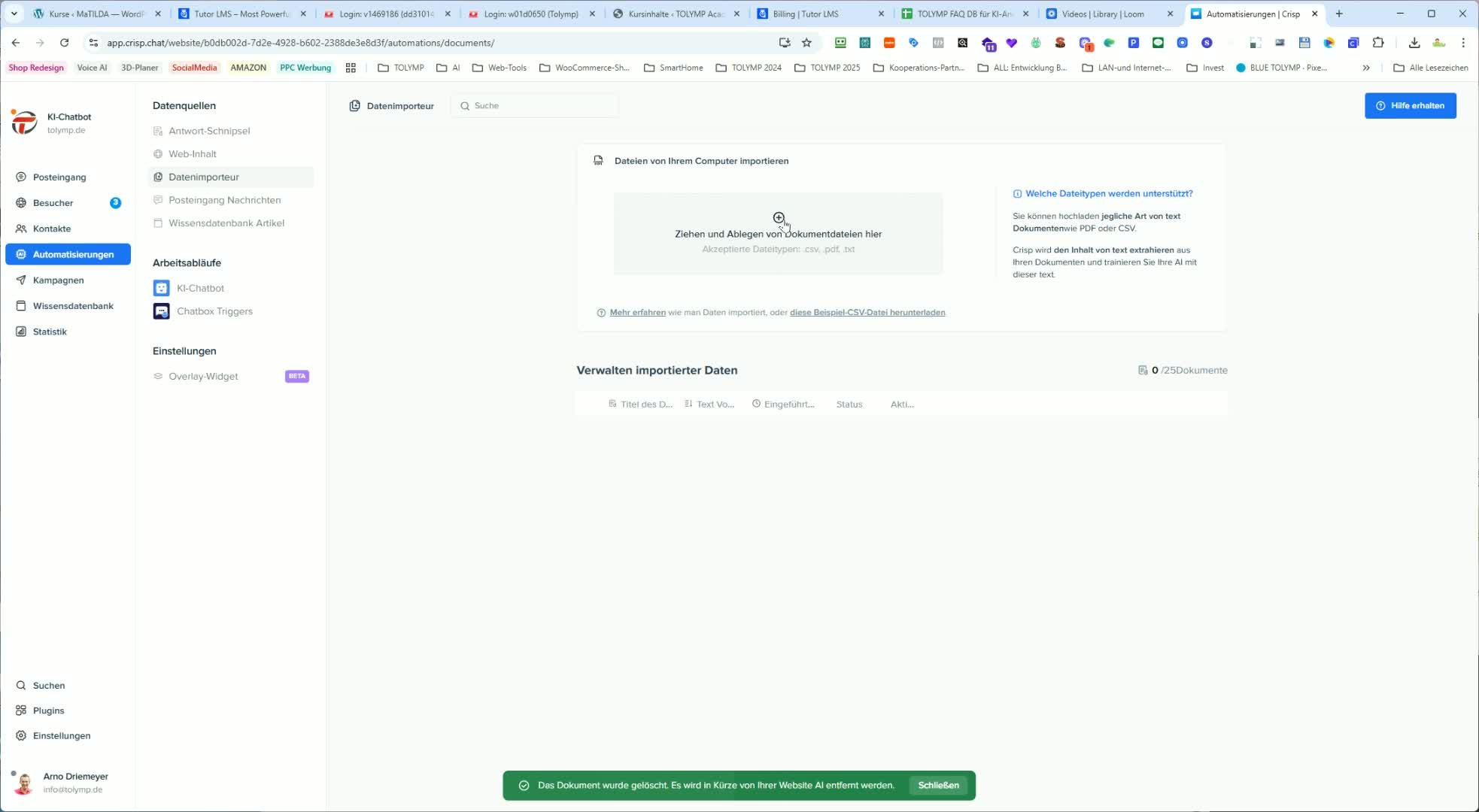Screen dimensions: 1479x812
Task: Bookmark this page with the star icon
Action: coord(806,43)
